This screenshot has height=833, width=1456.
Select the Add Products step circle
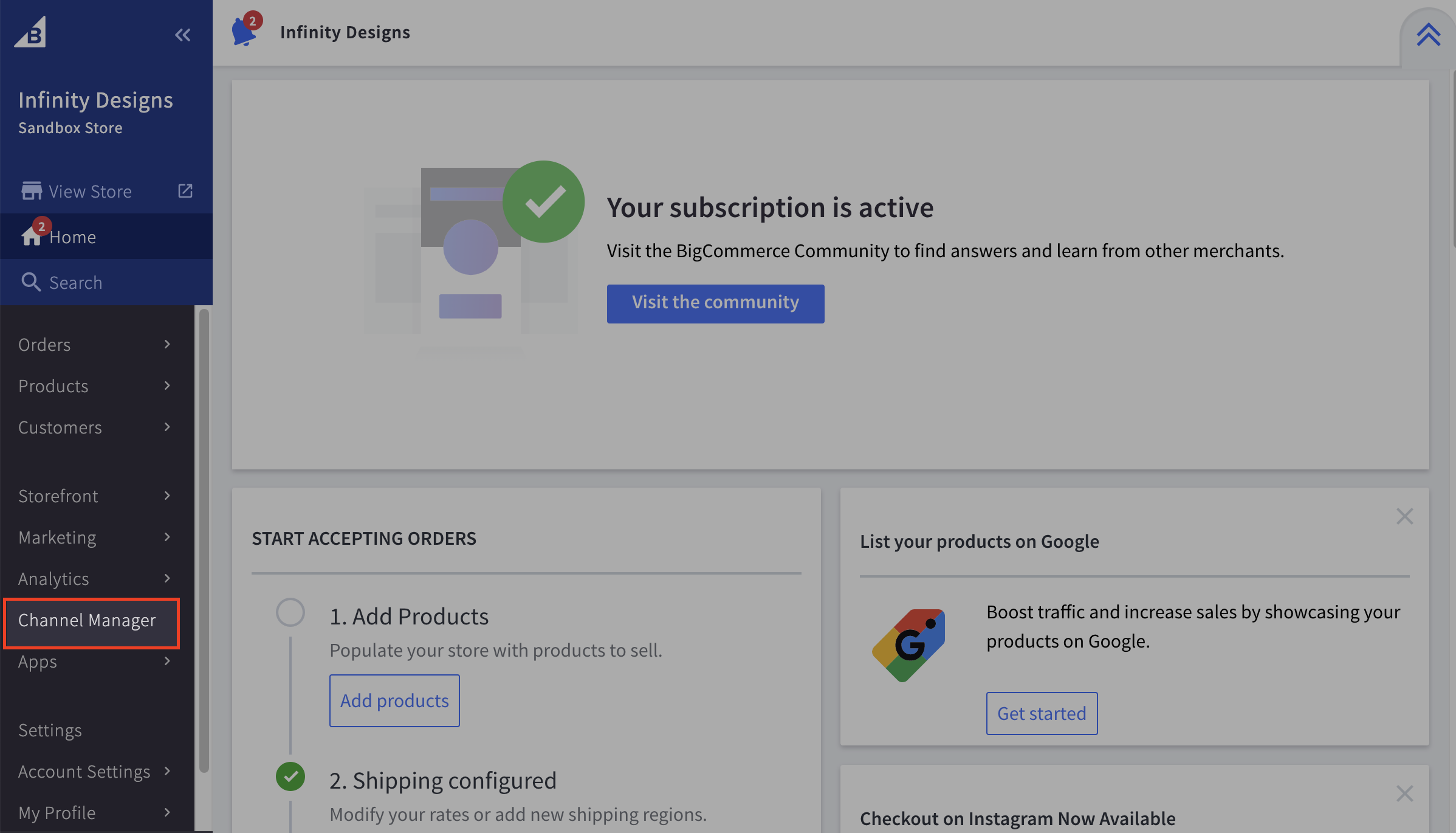click(x=290, y=612)
